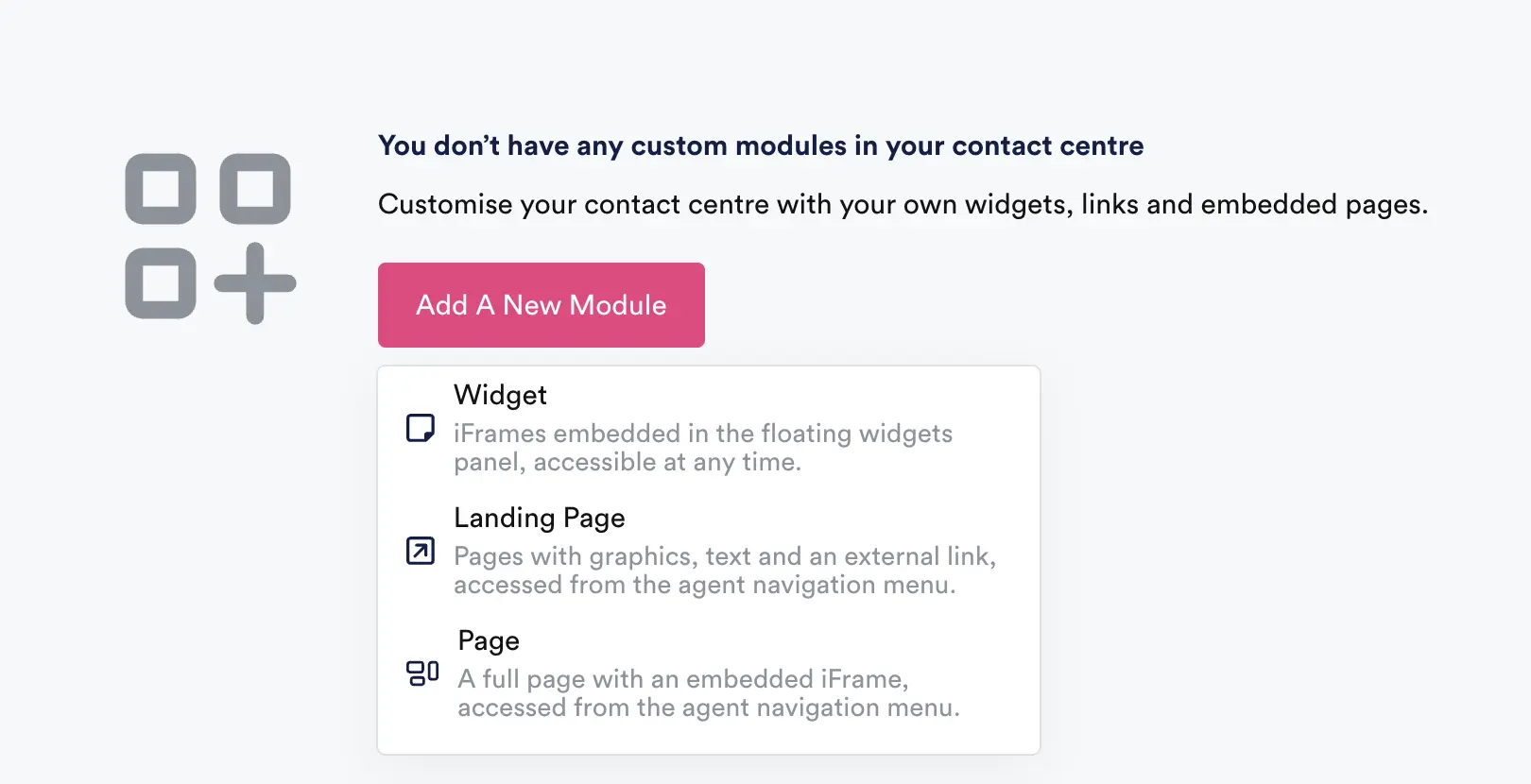
Task: Click the Landing Page heading in the menu
Action: click(540, 518)
